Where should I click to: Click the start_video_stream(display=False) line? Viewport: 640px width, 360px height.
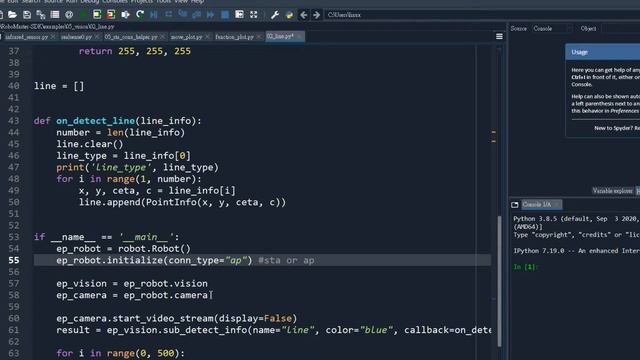click(x=177, y=318)
